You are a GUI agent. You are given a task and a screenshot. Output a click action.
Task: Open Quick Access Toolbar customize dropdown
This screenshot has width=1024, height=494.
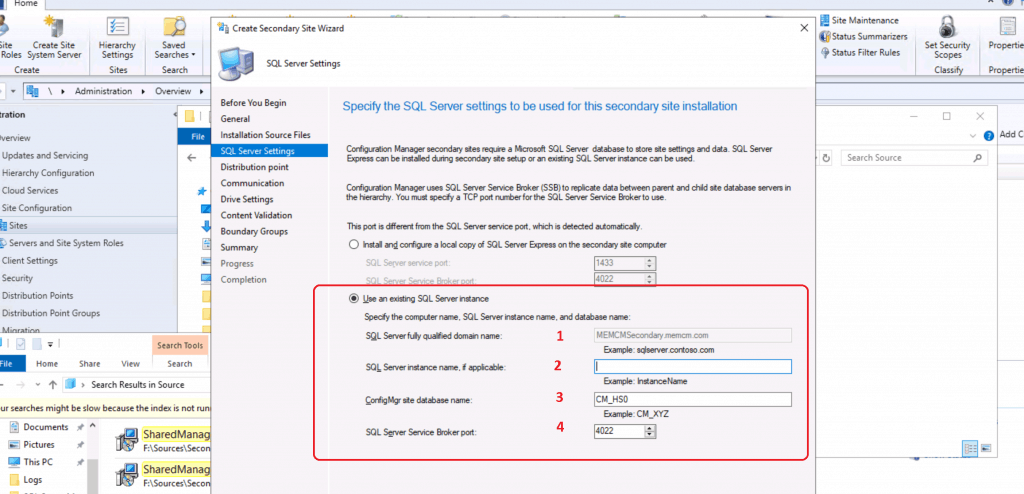[50, 344]
